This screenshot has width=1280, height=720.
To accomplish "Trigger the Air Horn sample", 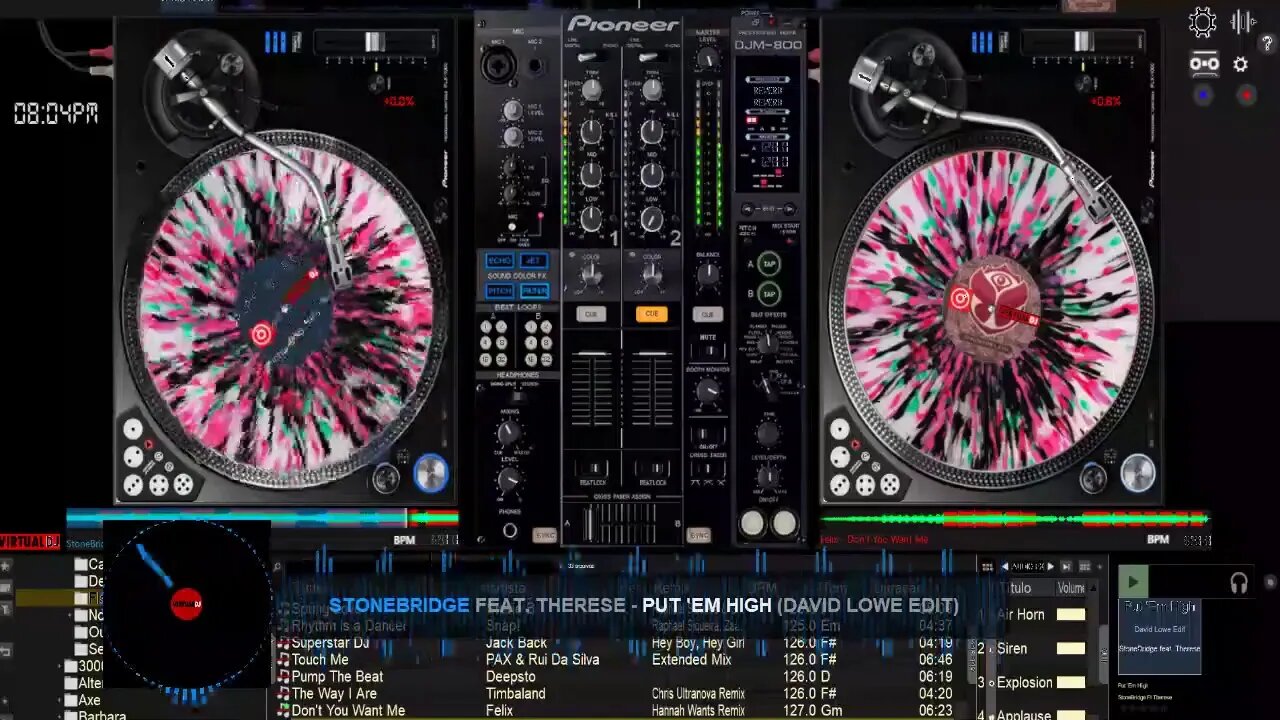I will click(x=1020, y=615).
